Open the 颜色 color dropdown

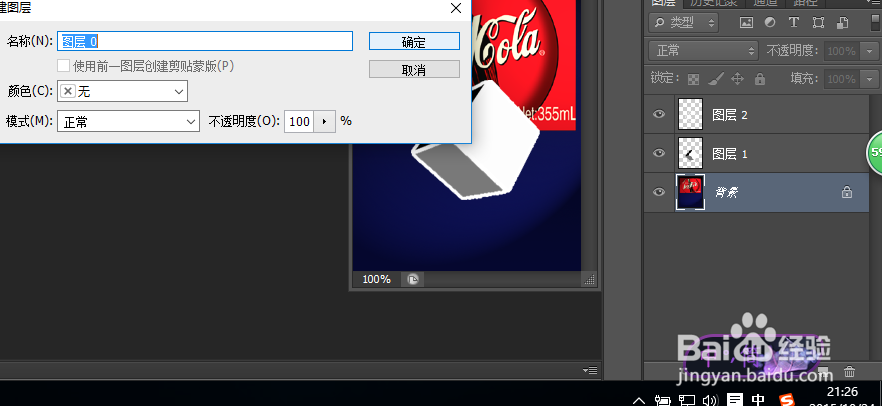pyautogui.click(x=123, y=91)
